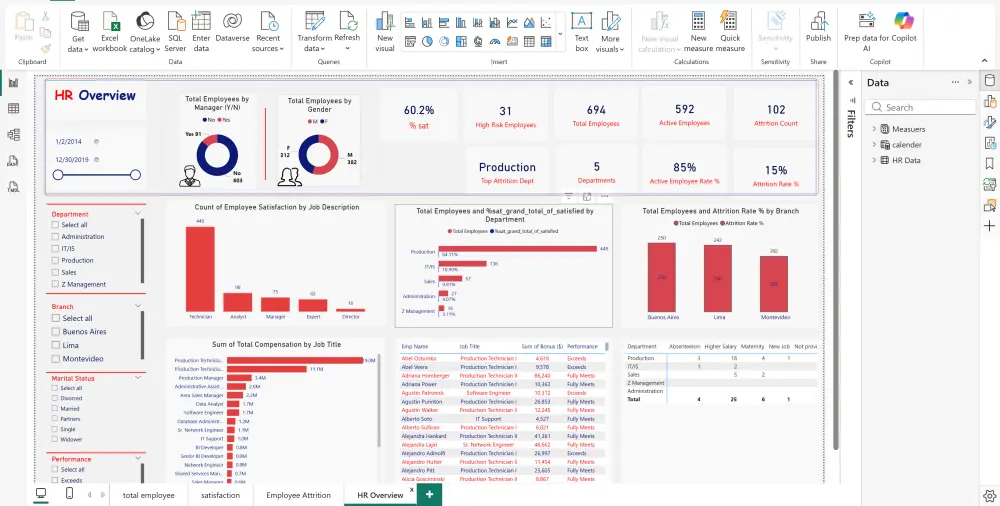
Task: Open the Selection pane icon
Action: [x=989, y=205]
